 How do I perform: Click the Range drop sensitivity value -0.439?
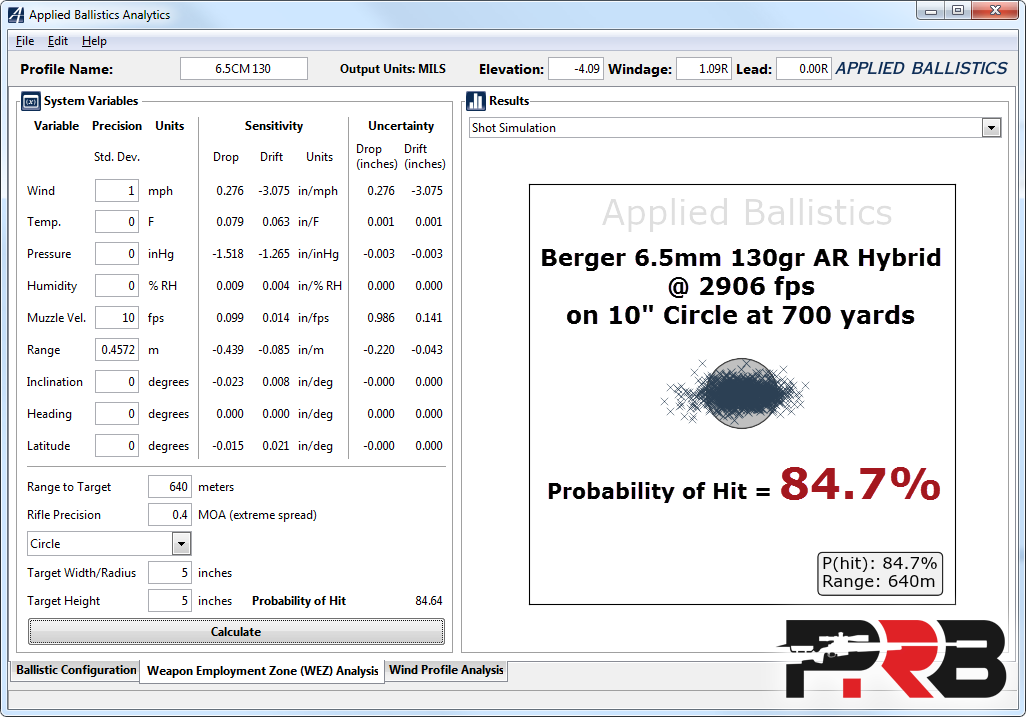(x=228, y=350)
